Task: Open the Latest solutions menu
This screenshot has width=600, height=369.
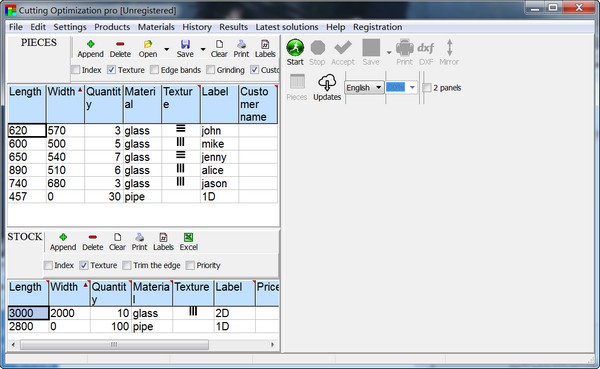Action: click(287, 27)
